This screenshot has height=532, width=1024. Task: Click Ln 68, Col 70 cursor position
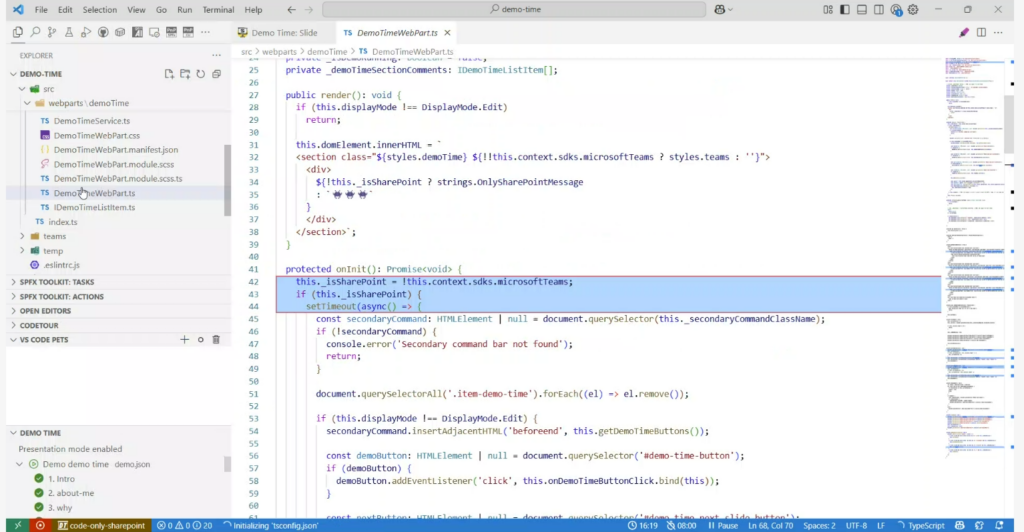point(771,525)
